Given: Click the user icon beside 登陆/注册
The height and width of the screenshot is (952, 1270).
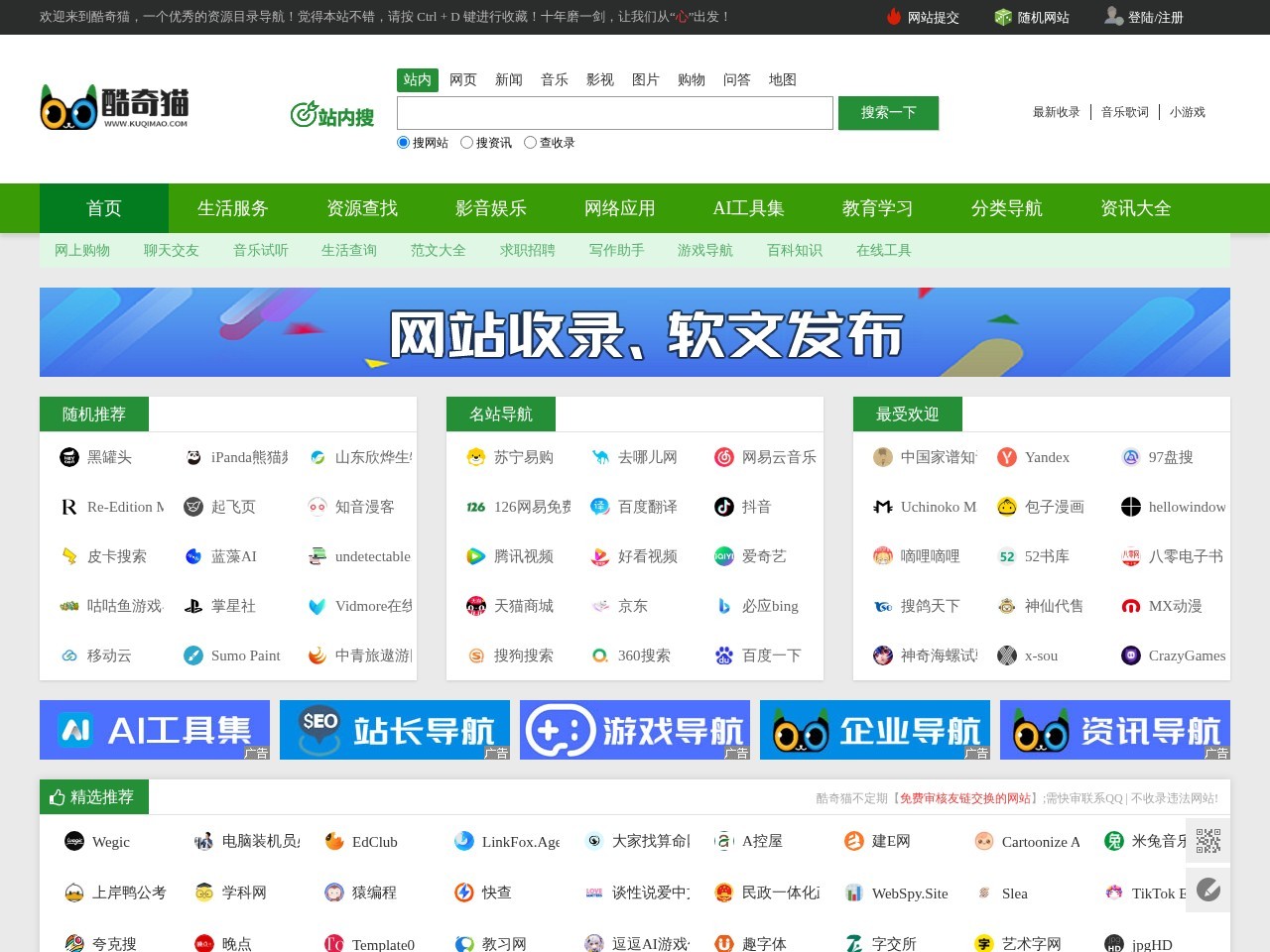Looking at the screenshot, I should (1114, 16).
